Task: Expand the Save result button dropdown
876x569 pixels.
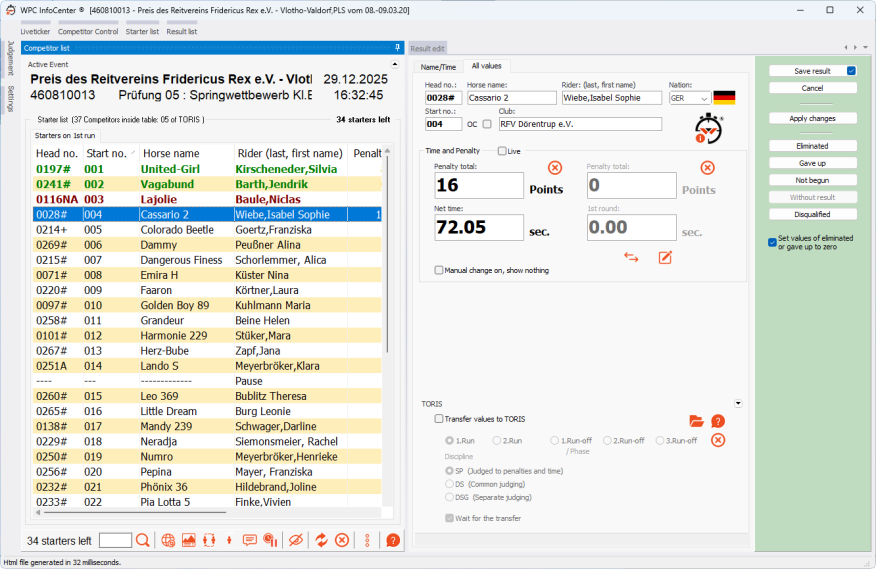Action: 851,71
